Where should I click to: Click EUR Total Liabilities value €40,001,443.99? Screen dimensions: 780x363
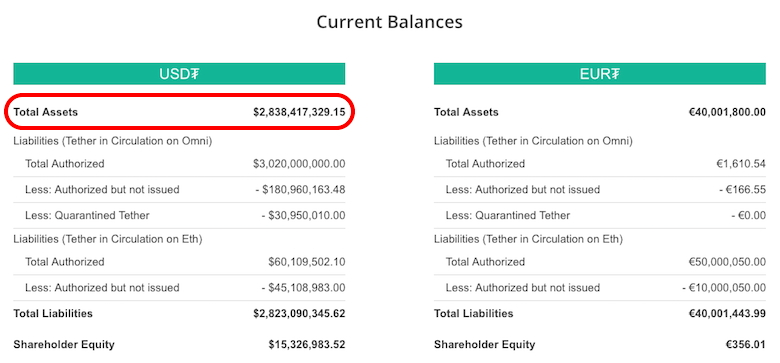727,314
